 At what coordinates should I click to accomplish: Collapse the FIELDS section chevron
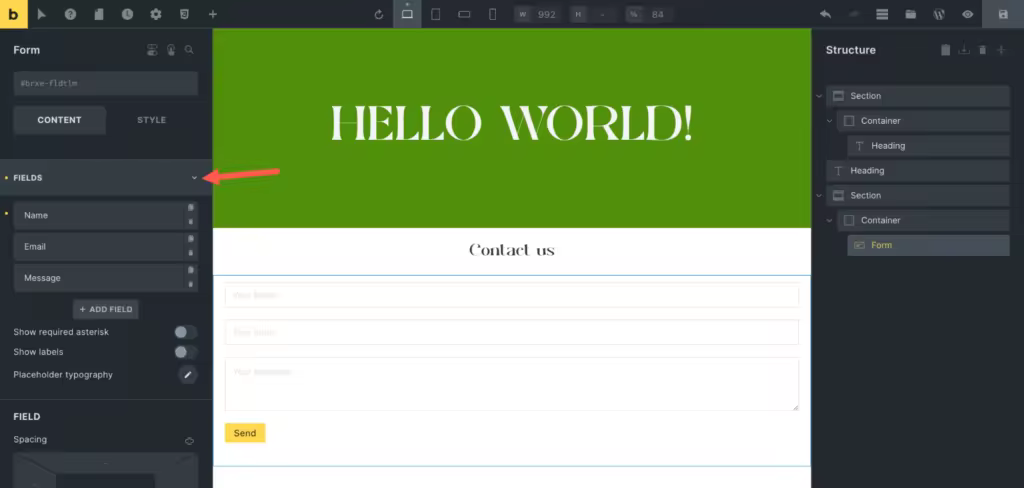point(194,178)
